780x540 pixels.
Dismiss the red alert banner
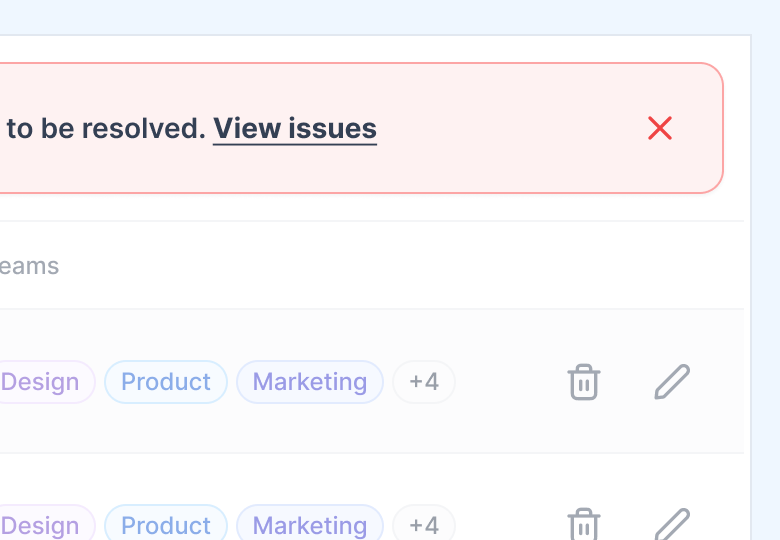click(660, 128)
